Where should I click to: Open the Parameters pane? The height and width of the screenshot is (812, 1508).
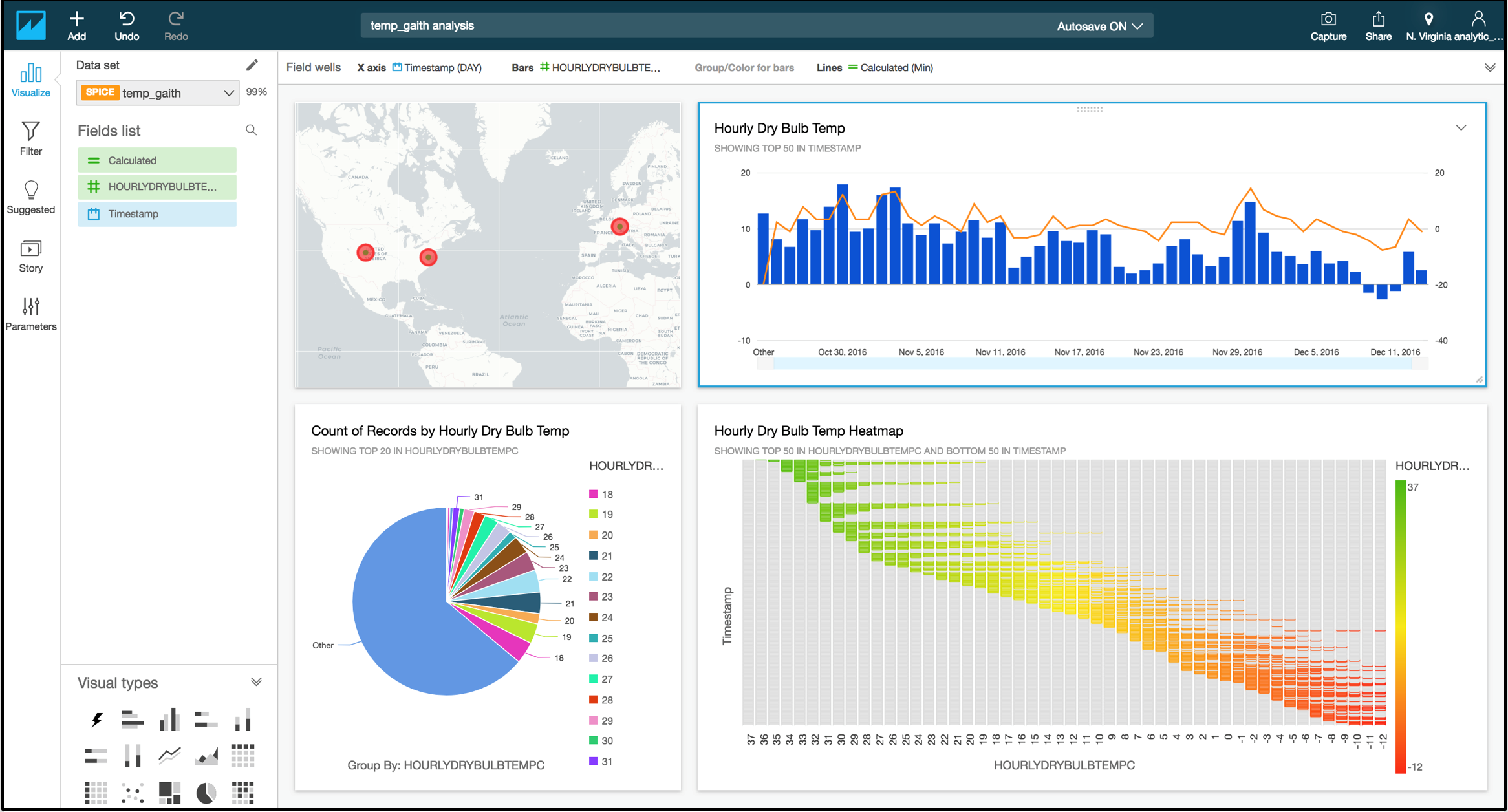tap(30, 314)
